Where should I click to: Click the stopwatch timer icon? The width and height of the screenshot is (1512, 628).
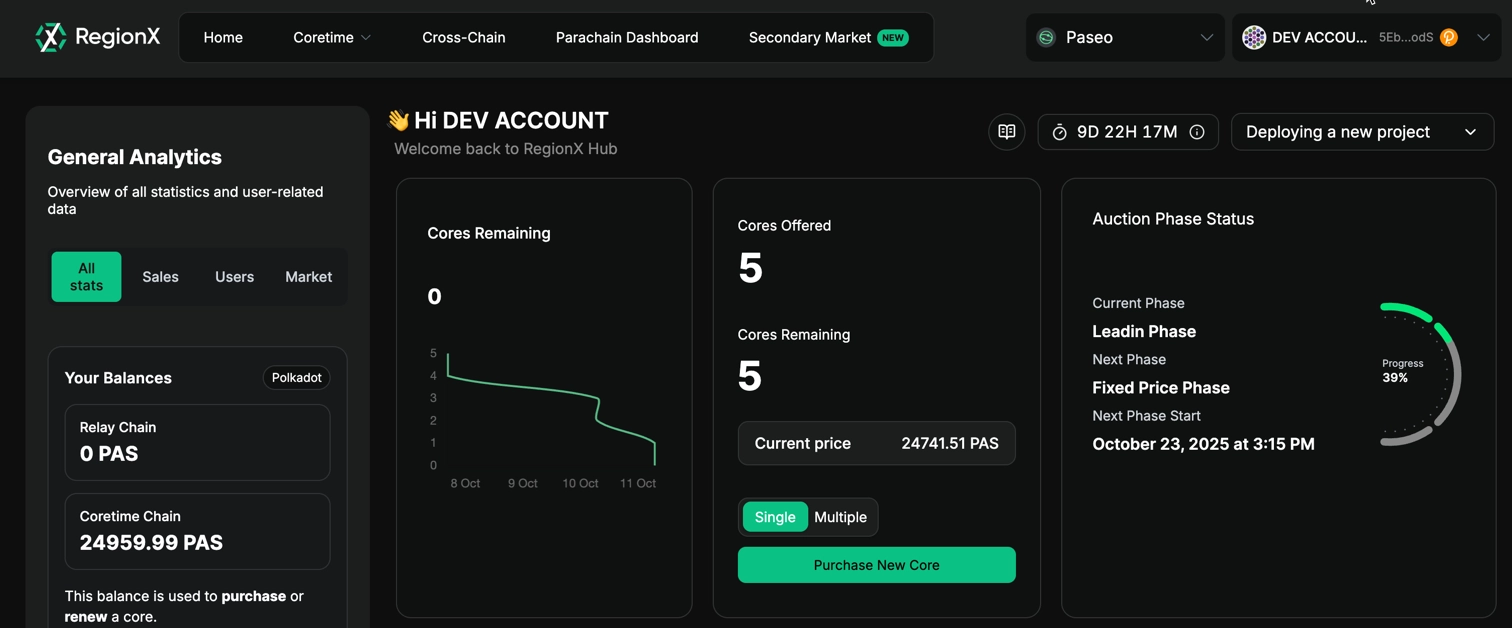1059,132
